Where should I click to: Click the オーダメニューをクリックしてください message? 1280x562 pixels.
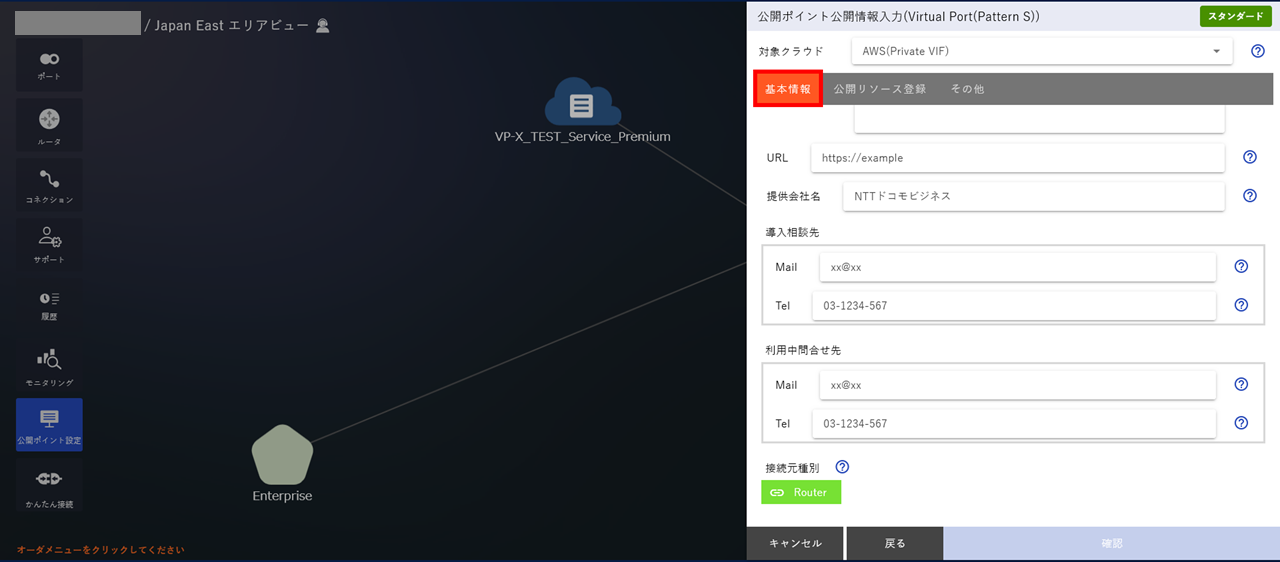click(100, 550)
